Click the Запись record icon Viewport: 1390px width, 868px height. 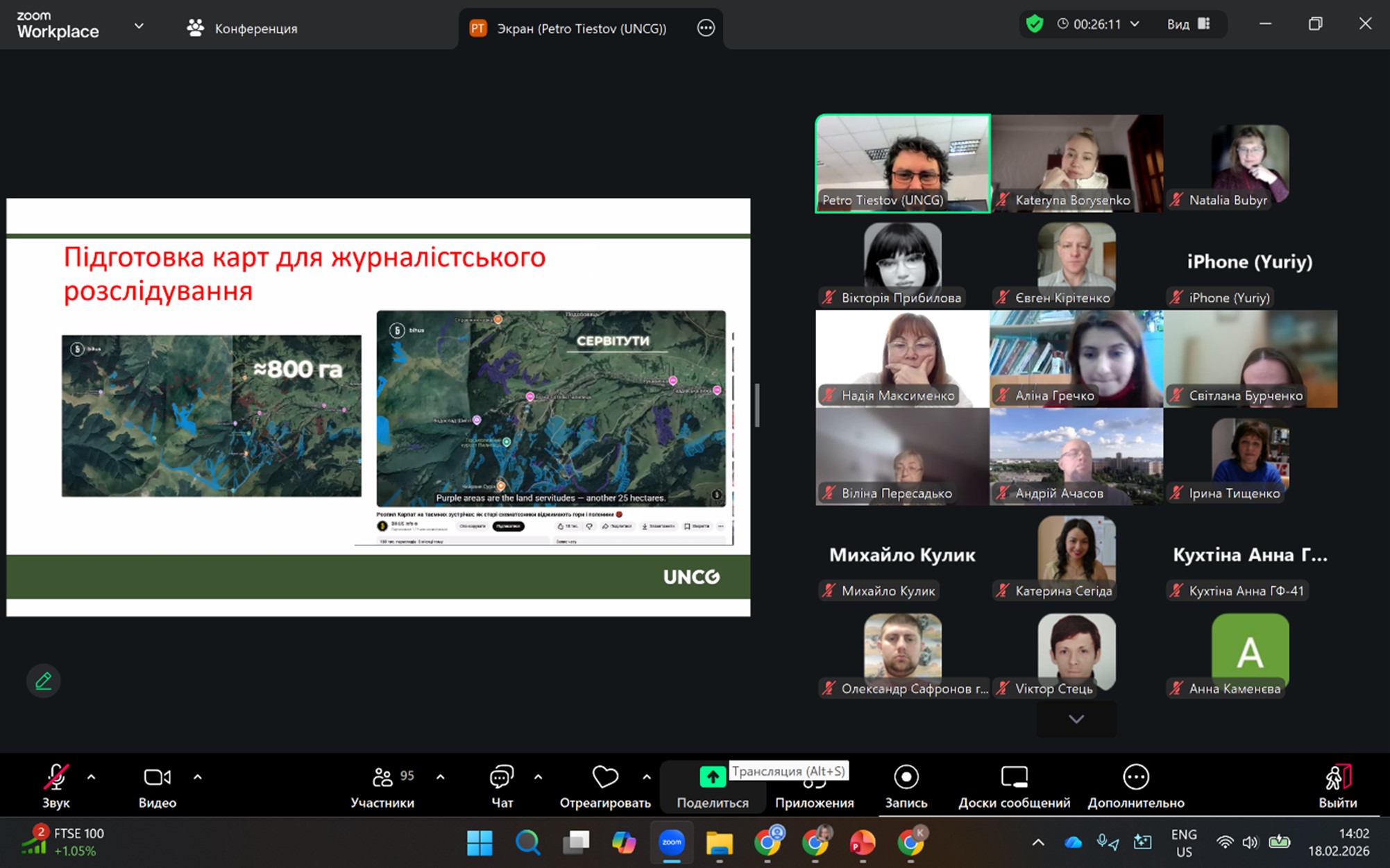pos(906,778)
